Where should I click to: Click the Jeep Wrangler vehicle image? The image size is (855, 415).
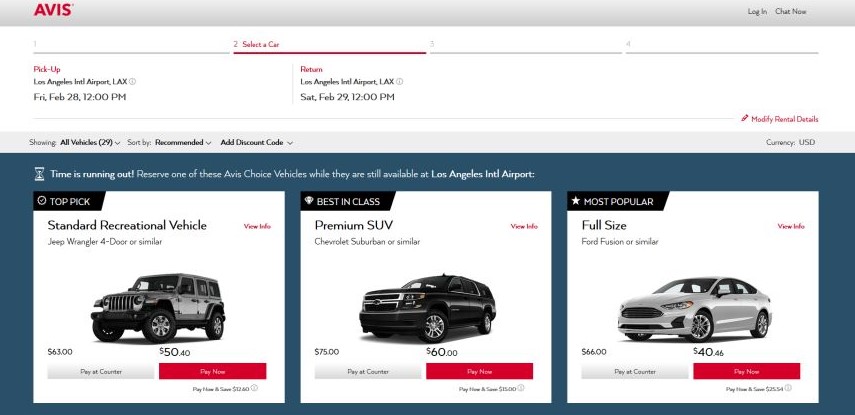(158, 307)
